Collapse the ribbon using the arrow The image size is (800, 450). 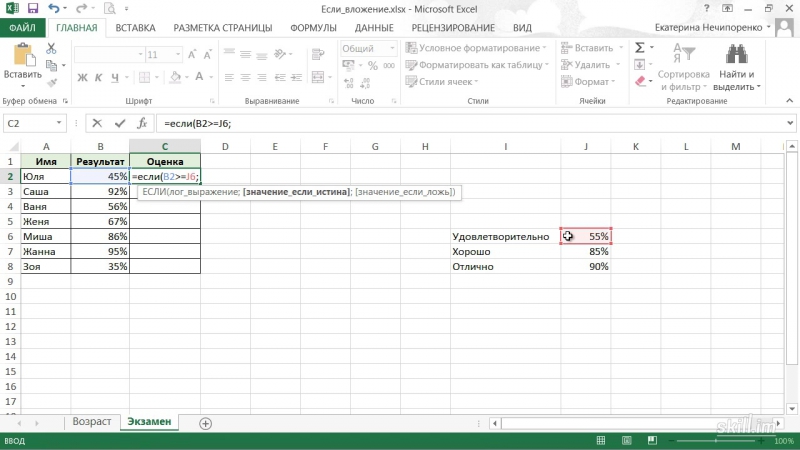pos(789,102)
